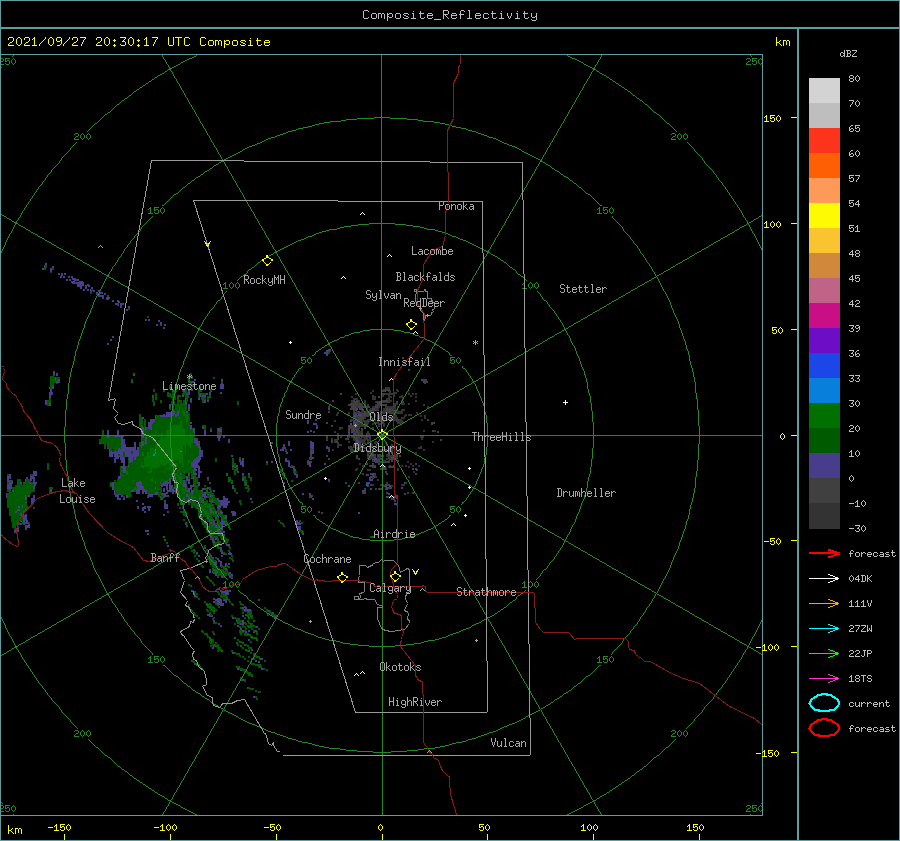Click the cyan 27ZW arrow legend icon
The height and width of the screenshot is (841, 900).
824,629
